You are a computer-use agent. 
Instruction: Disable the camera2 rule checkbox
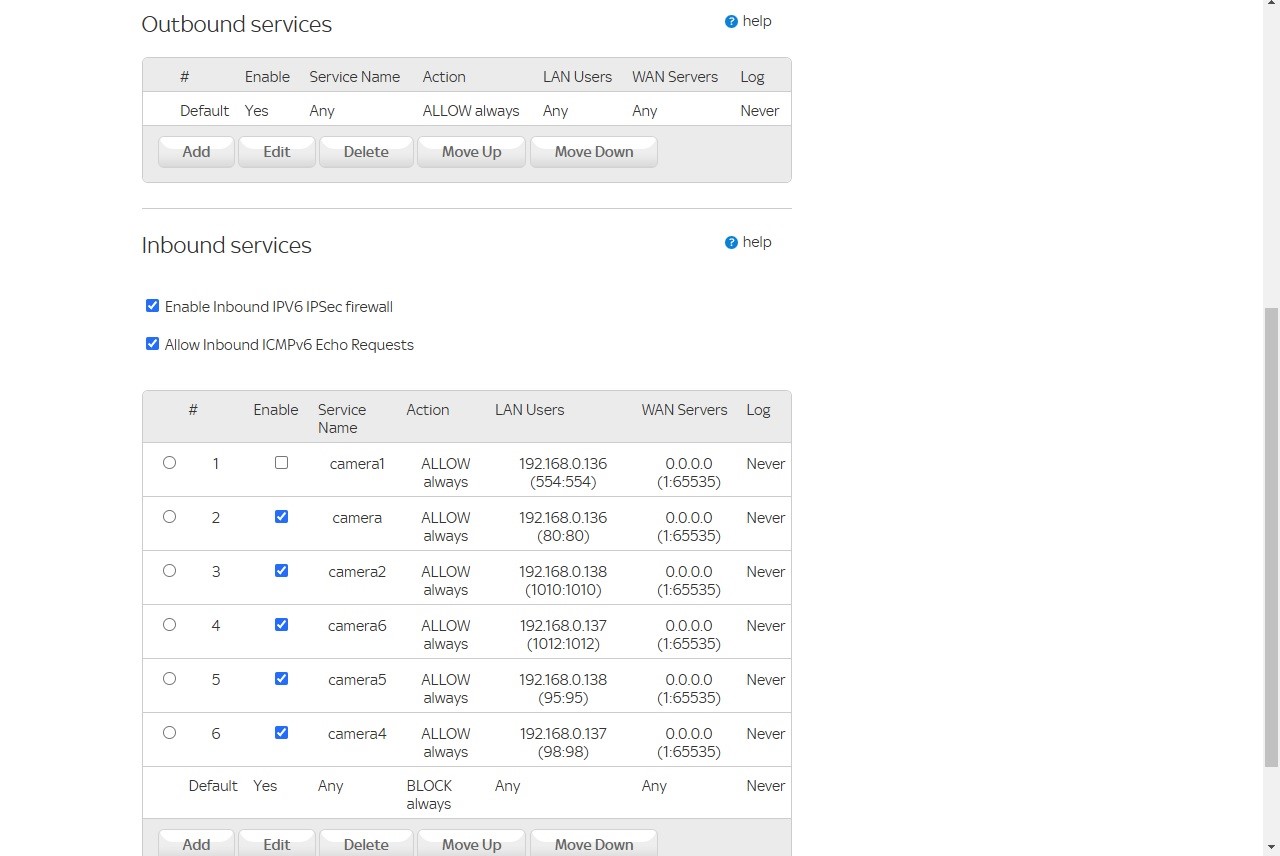[x=281, y=570]
